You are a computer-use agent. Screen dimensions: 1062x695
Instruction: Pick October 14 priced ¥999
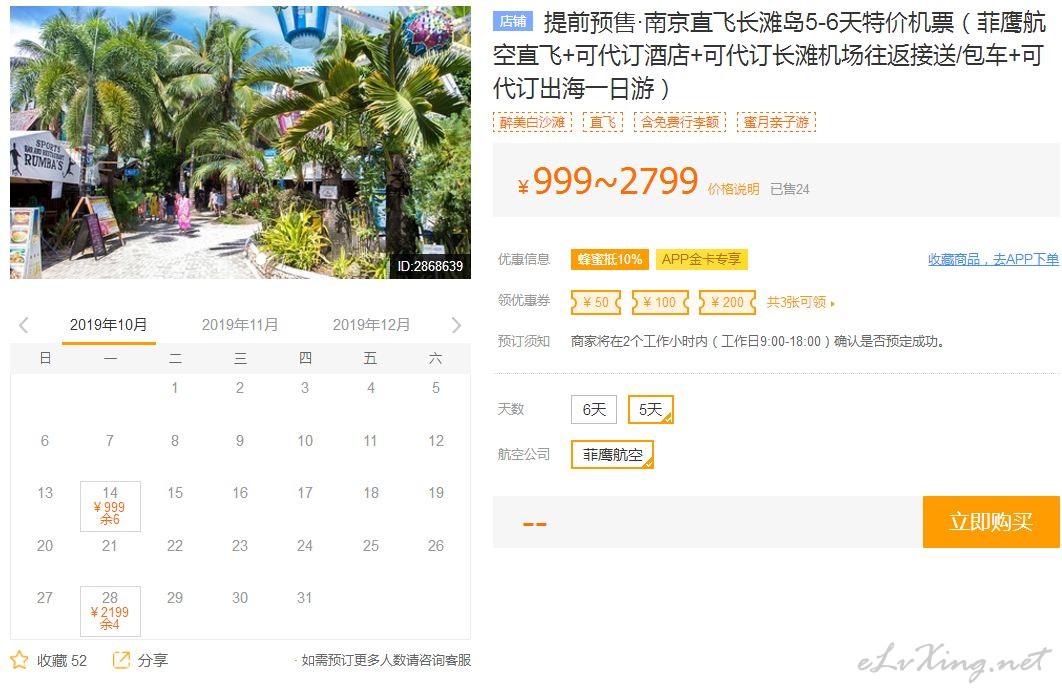[x=110, y=506]
